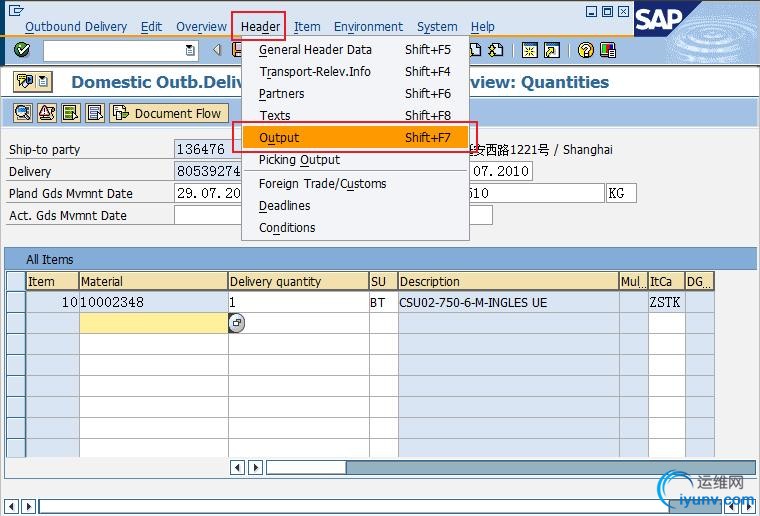Open the Item menu
Screen dimensions: 760x516
click(307, 27)
